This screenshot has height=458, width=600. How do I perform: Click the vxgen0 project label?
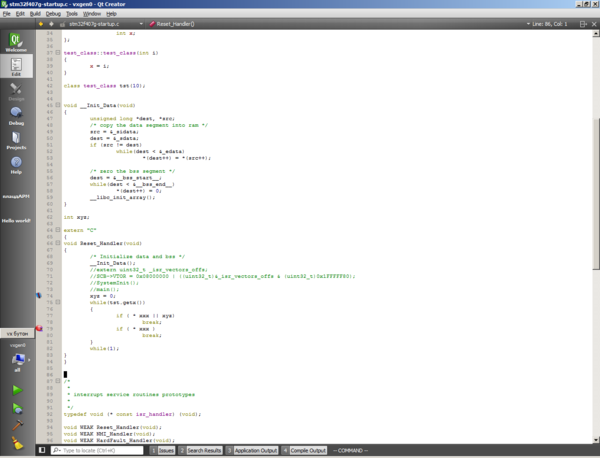coord(18,345)
